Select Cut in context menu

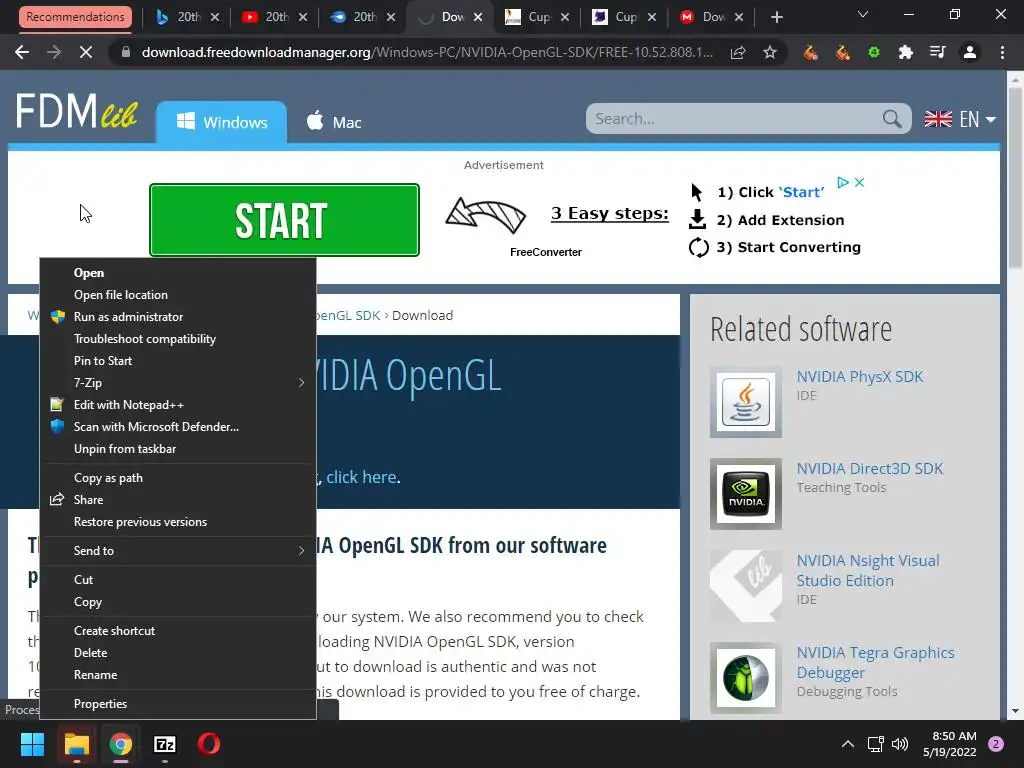(x=178, y=579)
